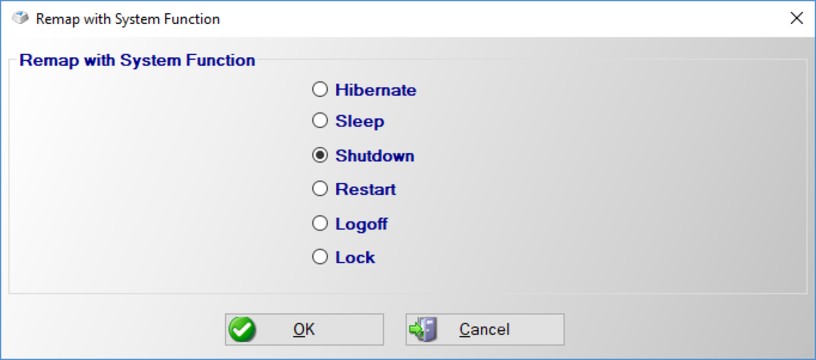Close the Remap with System Function window
This screenshot has width=816, height=360.
pyautogui.click(x=796, y=18)
